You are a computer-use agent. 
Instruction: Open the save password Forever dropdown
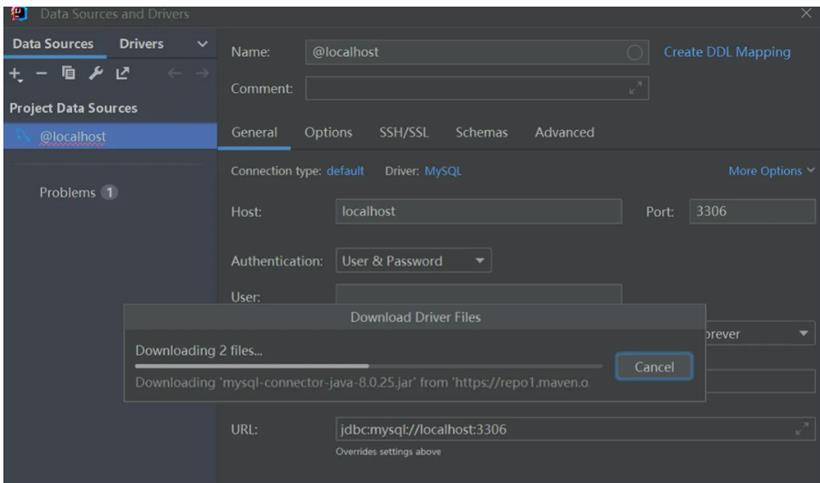tap(760, 334)
